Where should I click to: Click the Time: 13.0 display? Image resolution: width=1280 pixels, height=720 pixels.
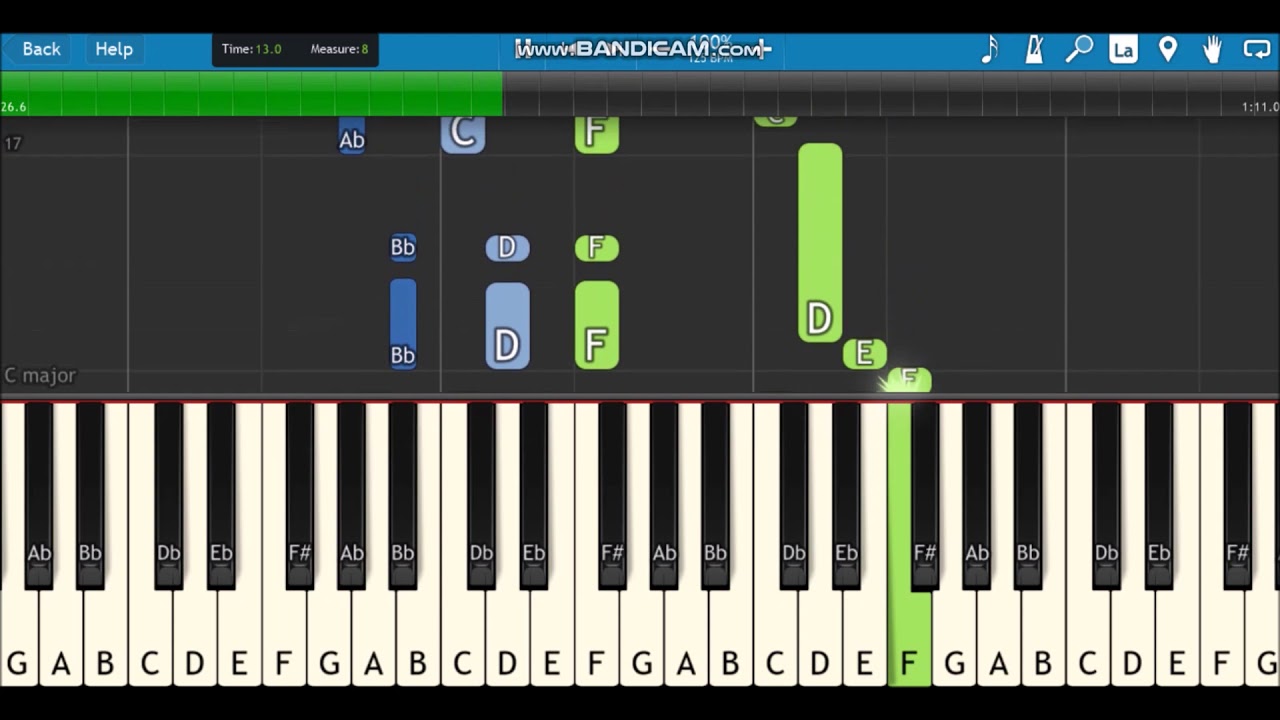pos(251,49)
